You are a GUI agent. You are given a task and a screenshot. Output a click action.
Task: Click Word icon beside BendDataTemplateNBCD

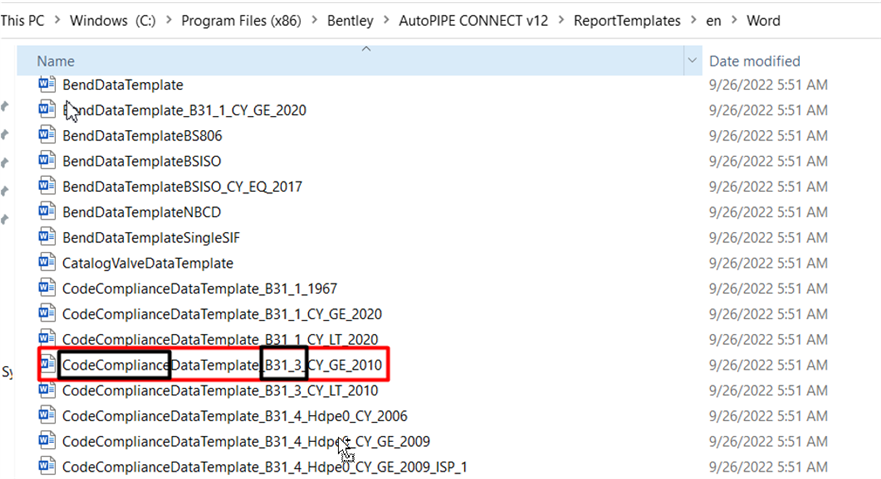[x=47, y=212]
